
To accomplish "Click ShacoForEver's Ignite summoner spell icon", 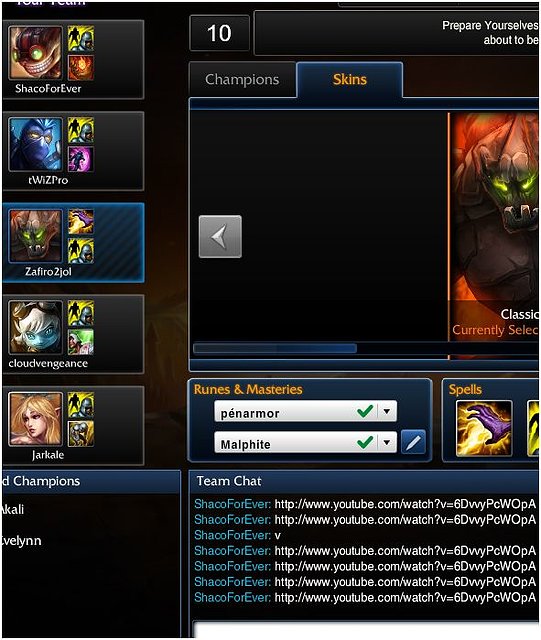I will [x=81, y=67].
